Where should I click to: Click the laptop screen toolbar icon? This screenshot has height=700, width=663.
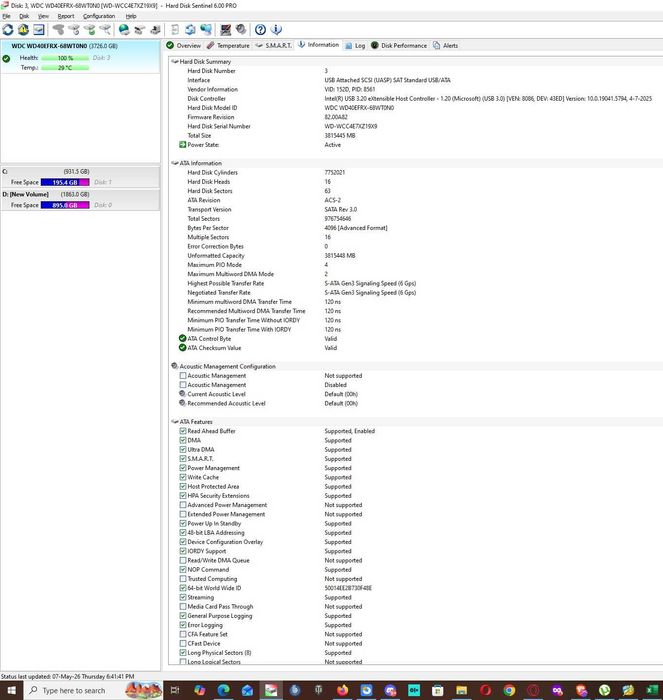[x=225, y=30]
